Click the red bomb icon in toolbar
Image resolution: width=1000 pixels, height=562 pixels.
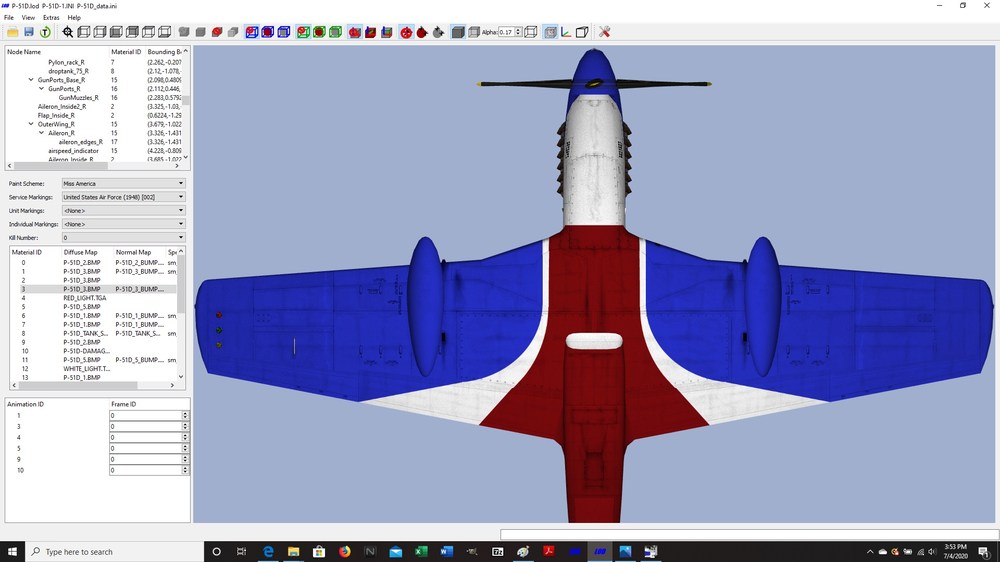(x=422, y=32)
